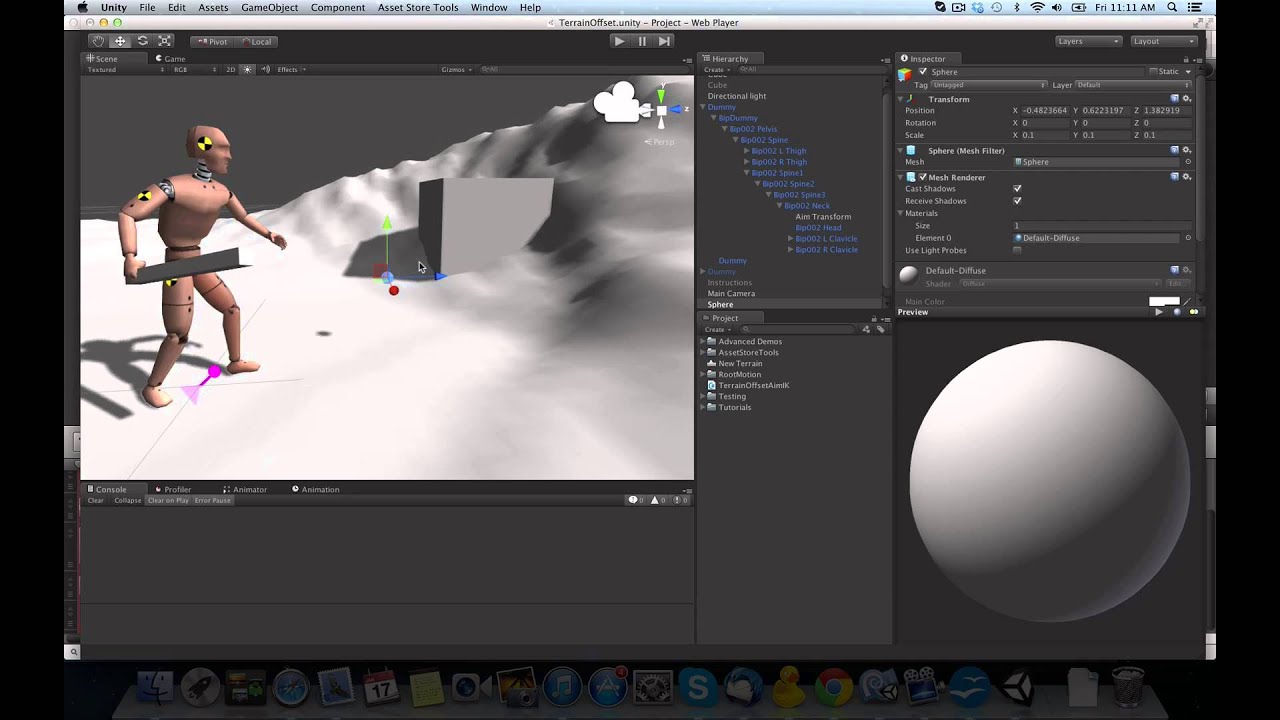The width and height of the screenshot is (1280, 720).
Task: Click the Position X input field
Action: [x=1045, y=110]
